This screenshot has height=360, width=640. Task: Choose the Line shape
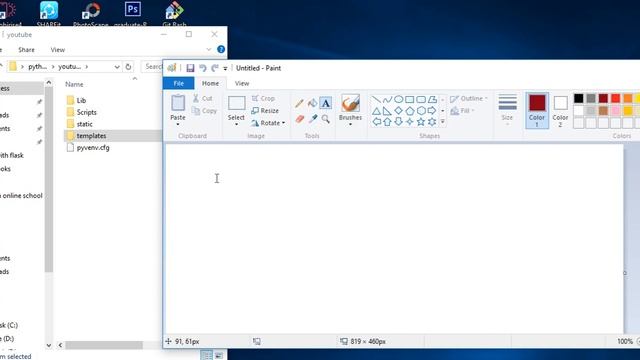(376, 99)
